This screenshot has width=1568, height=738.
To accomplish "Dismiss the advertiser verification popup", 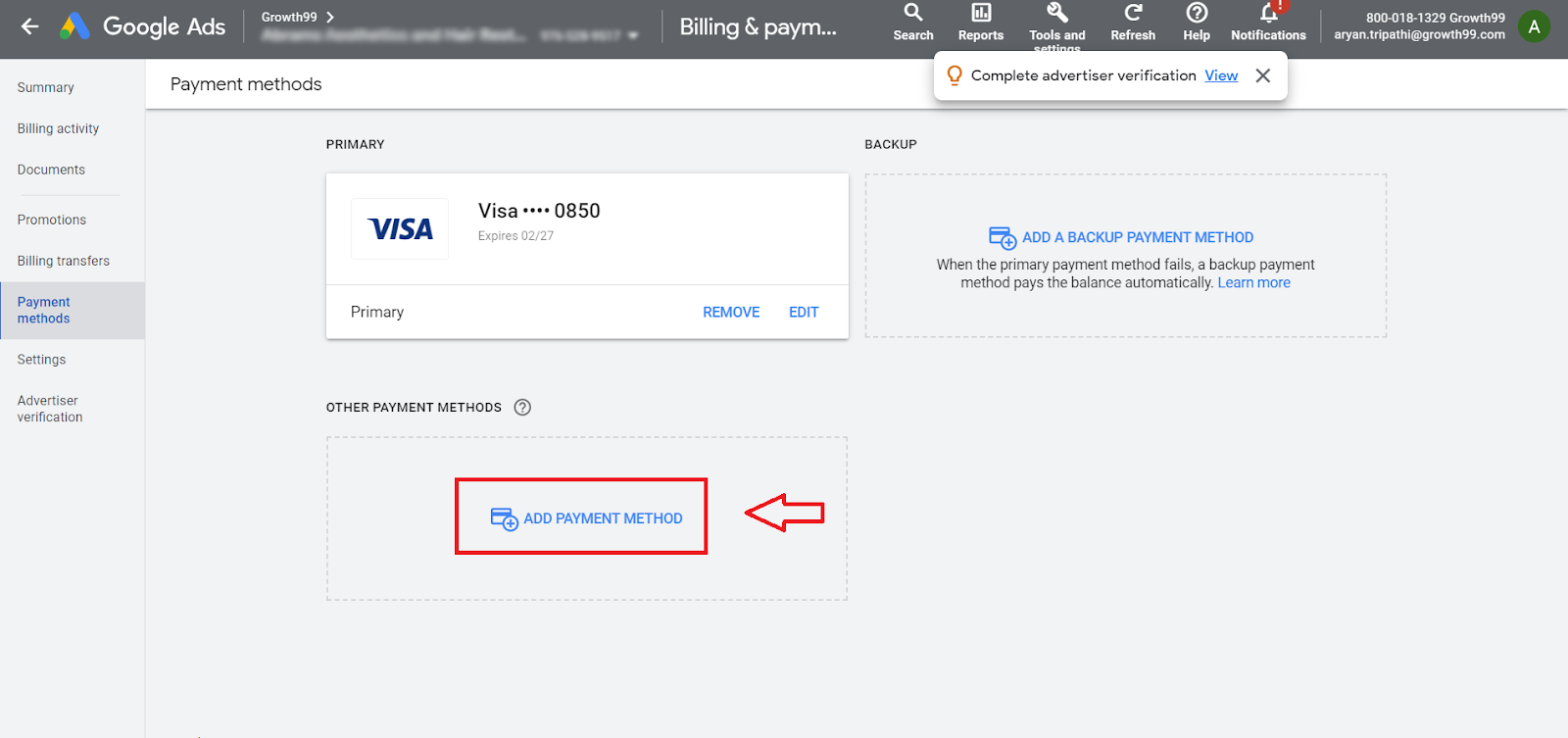I will click(1263, 75).
